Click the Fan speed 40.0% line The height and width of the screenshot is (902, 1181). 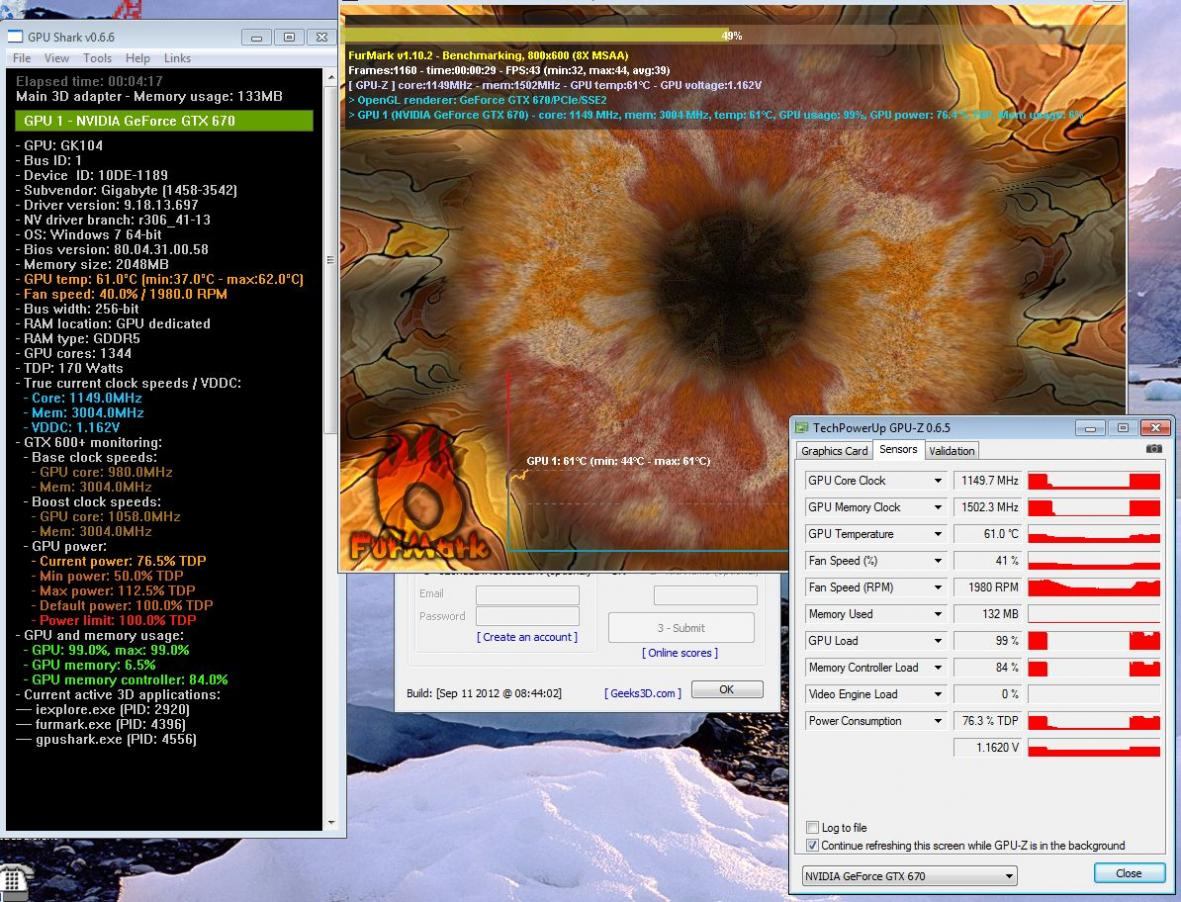[x=121, y=294]
